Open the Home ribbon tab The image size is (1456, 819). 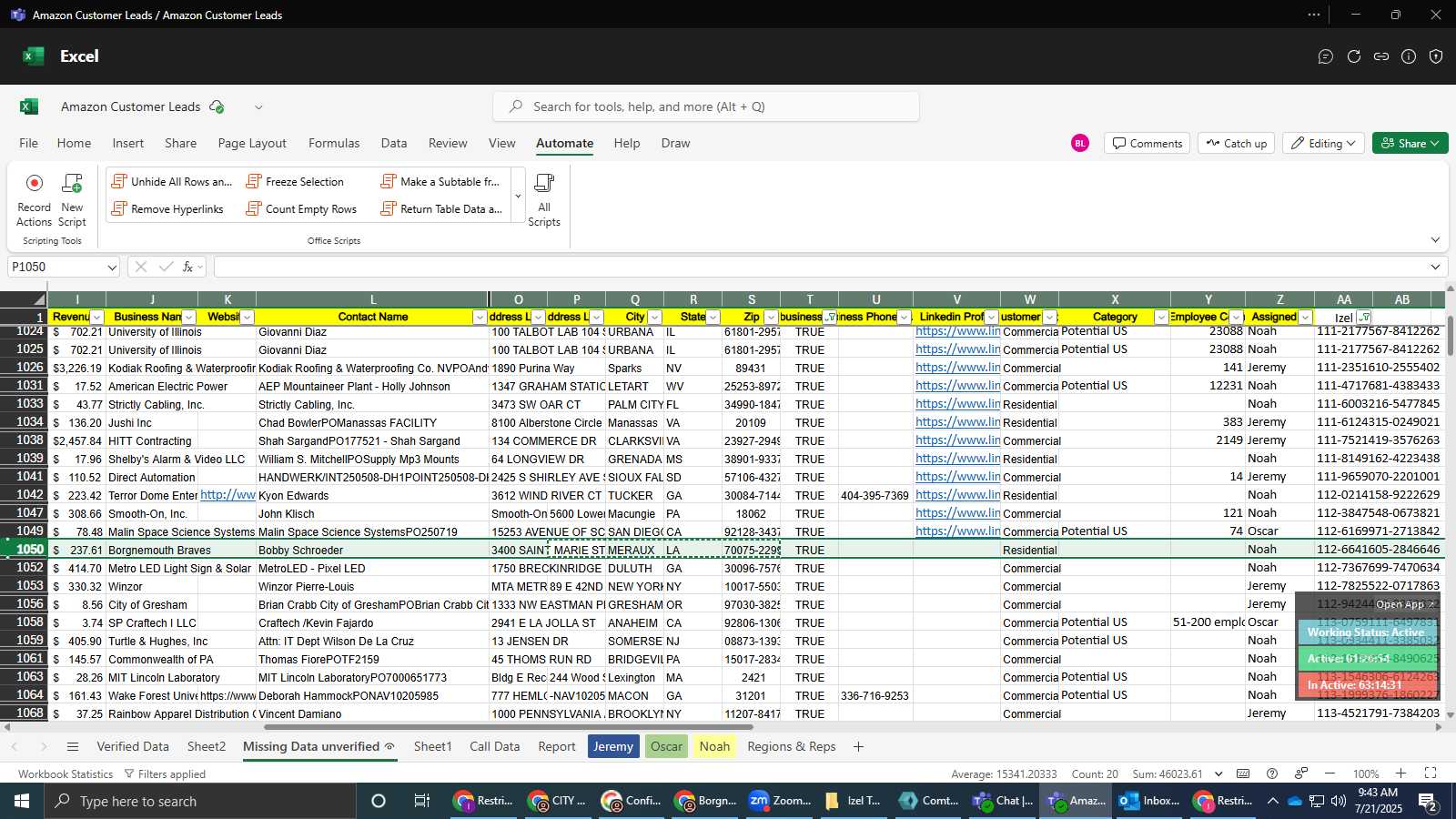74,143
